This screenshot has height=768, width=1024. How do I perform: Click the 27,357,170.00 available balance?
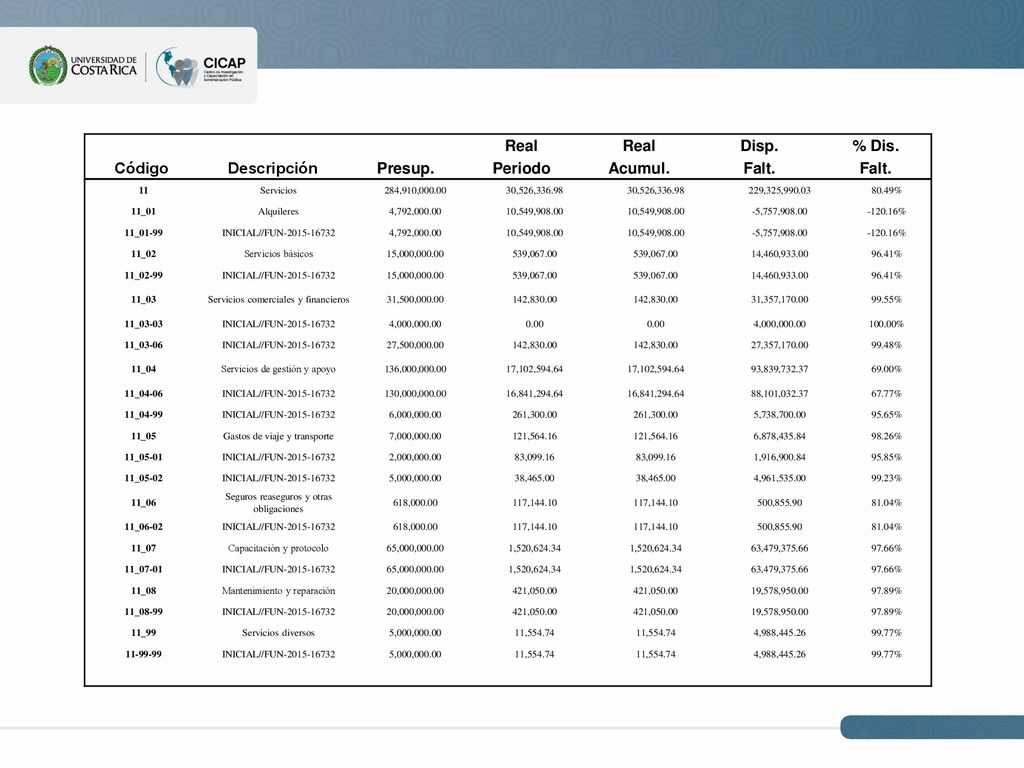pyautogui.click(x=780, y=345)
